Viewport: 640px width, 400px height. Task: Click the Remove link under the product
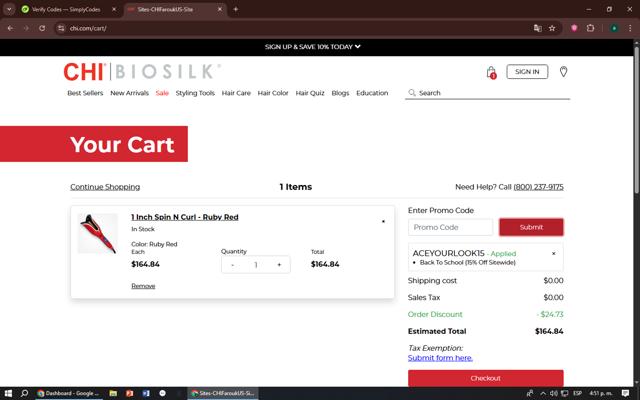click(143, 286)
